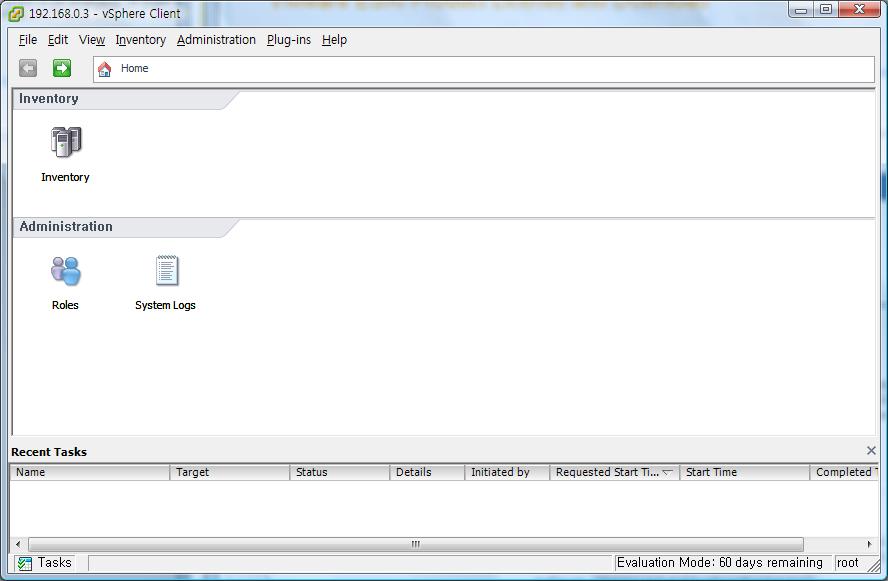Click the scroll right arrow in Recent Tasks

click(x=869, y=545)
